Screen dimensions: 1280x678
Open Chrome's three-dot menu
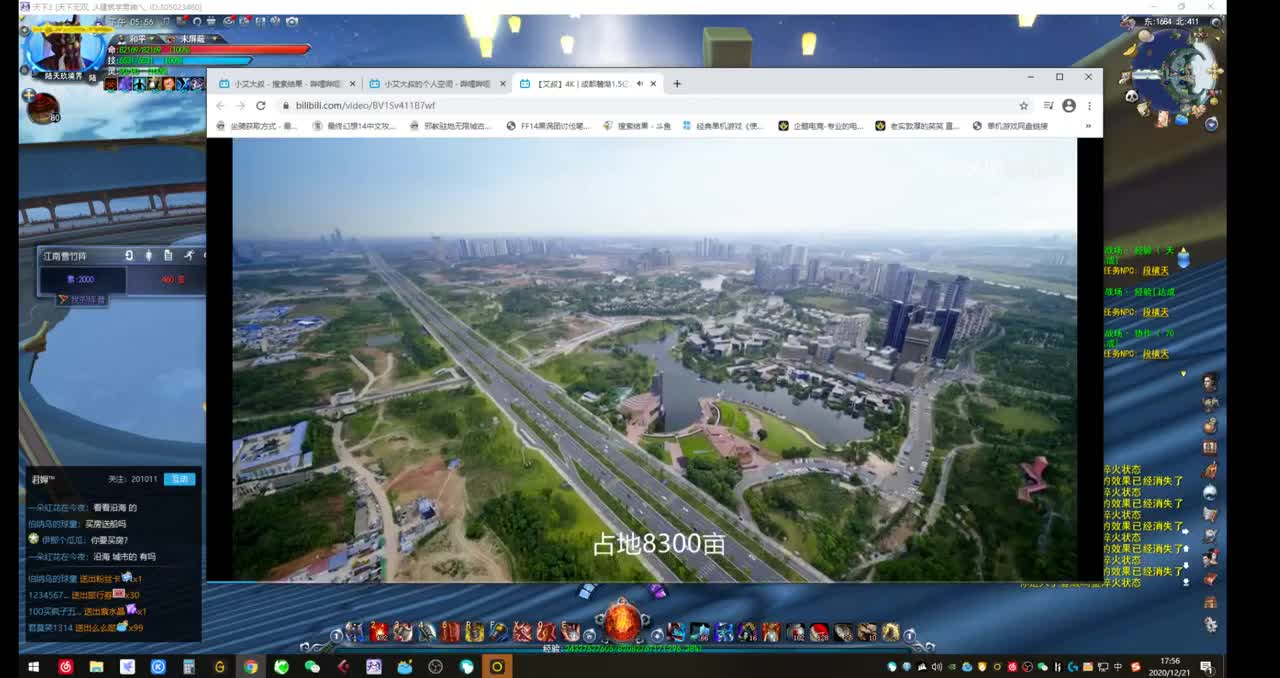(1089, 105)
